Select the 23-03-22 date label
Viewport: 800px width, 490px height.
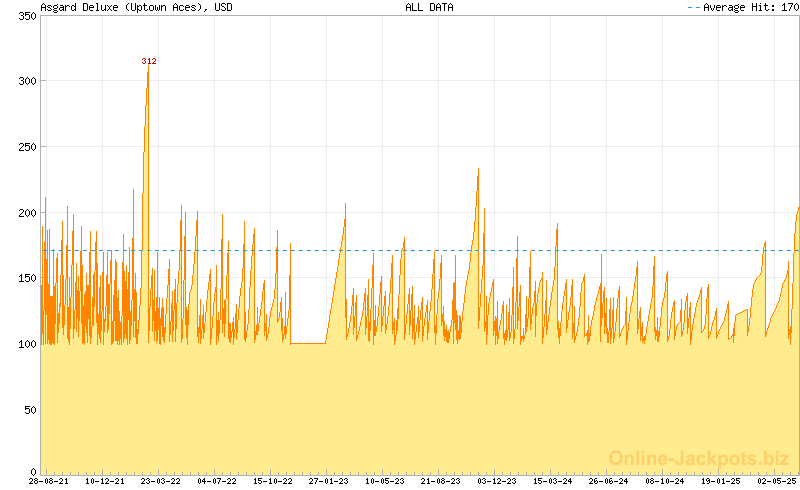tap(161, 481)
